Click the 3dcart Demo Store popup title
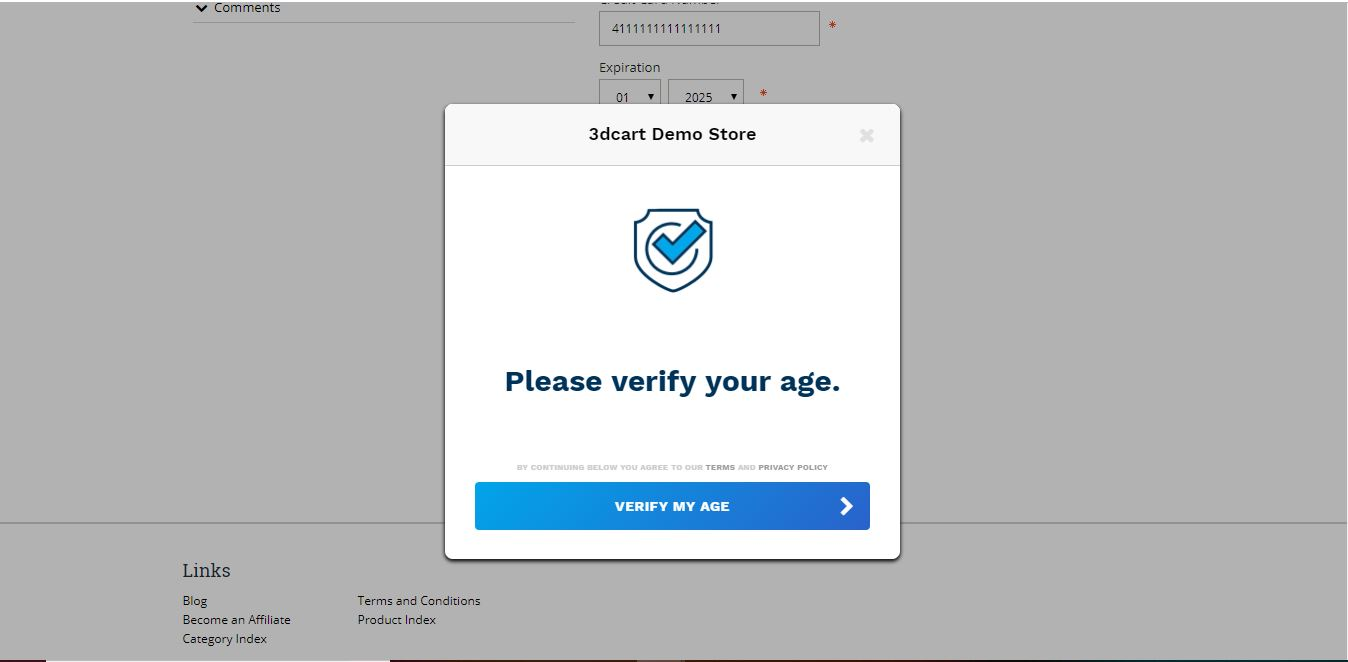This screenshot has height=662, width=1348. 672,134
